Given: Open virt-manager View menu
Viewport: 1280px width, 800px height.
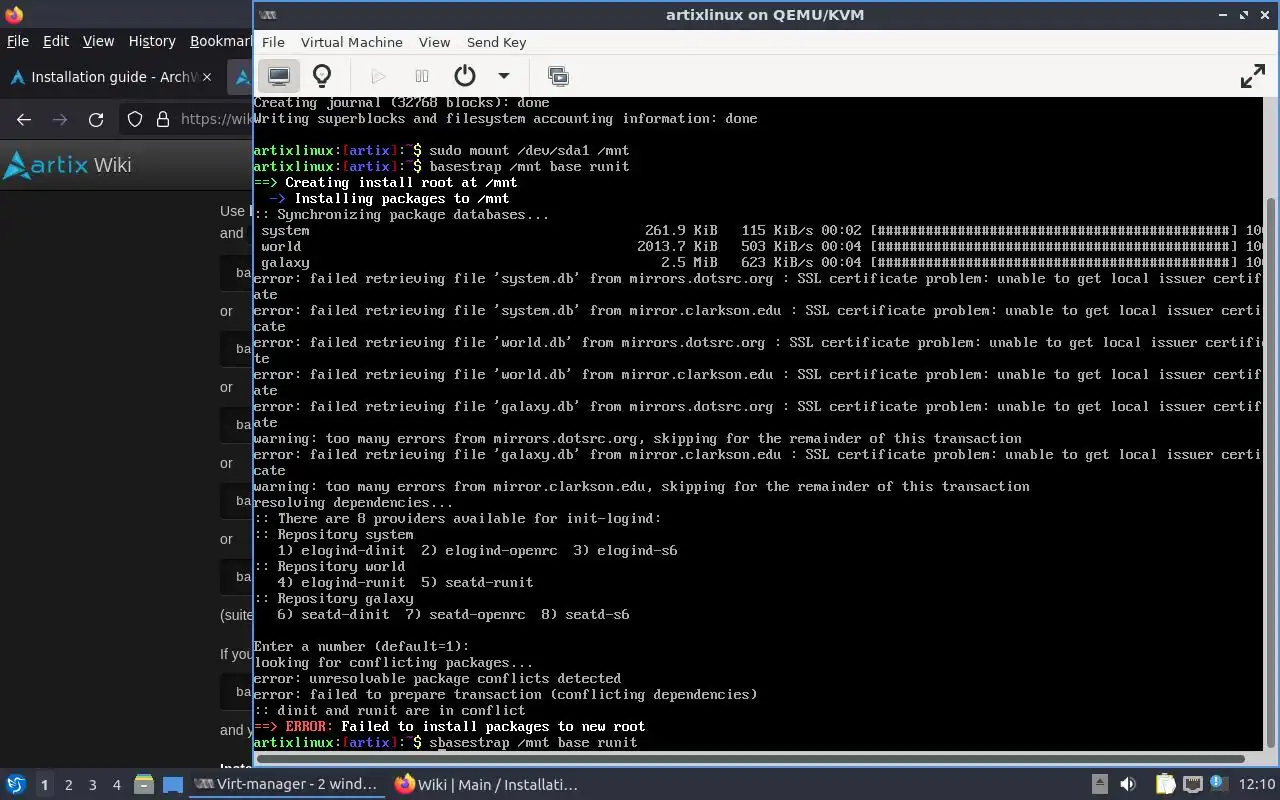Looking at the screenshot, I should pos(434,42).
